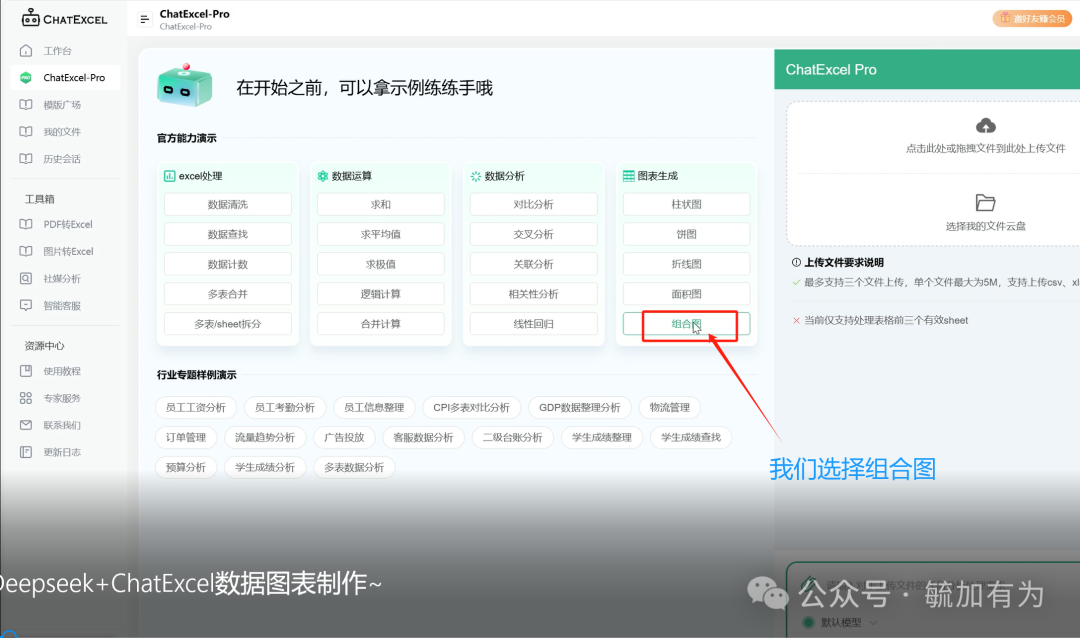Image resolution: width=1080 pixels, height=638 pixels.
Task: Click the CPI多表对比分析 sample tag
Action: pos(472,407)
